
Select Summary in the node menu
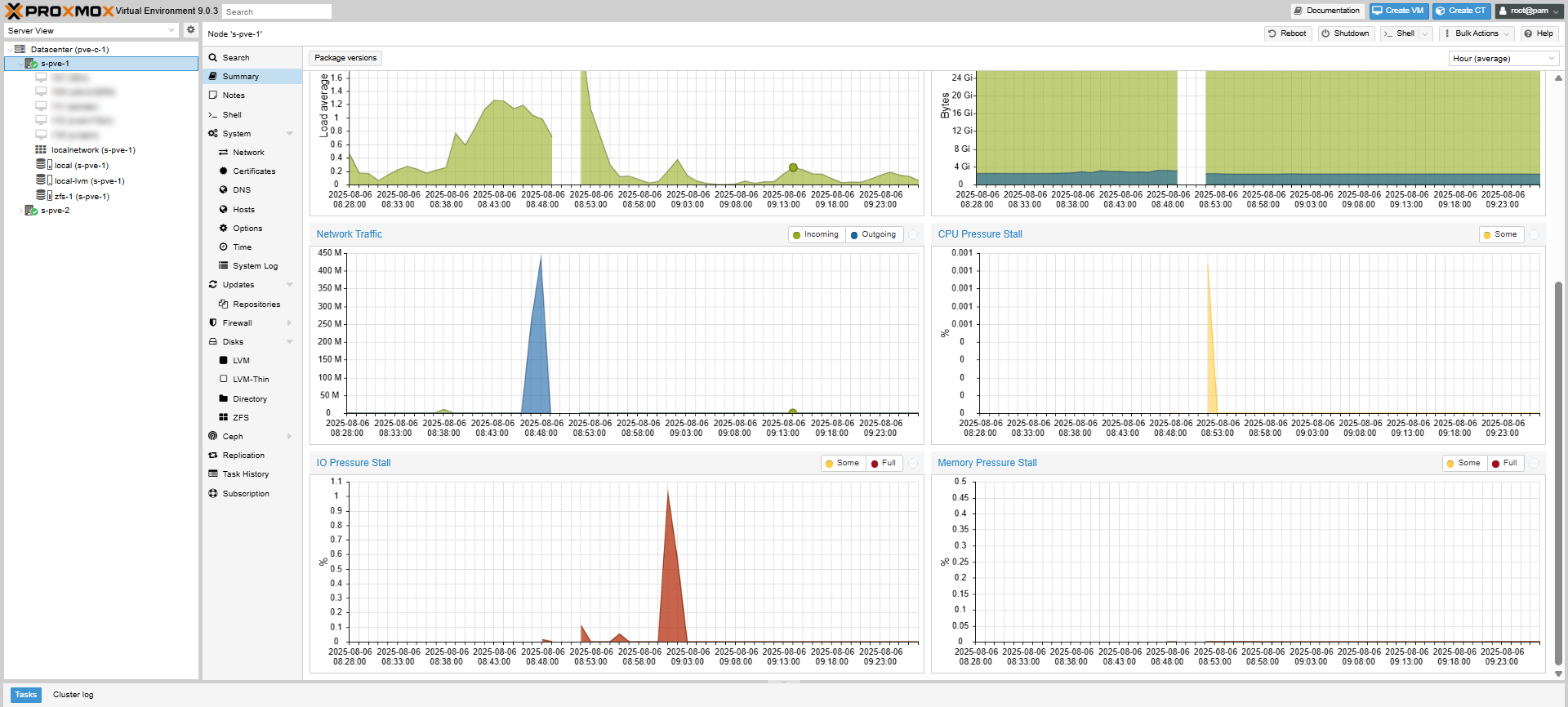(240, 77)
